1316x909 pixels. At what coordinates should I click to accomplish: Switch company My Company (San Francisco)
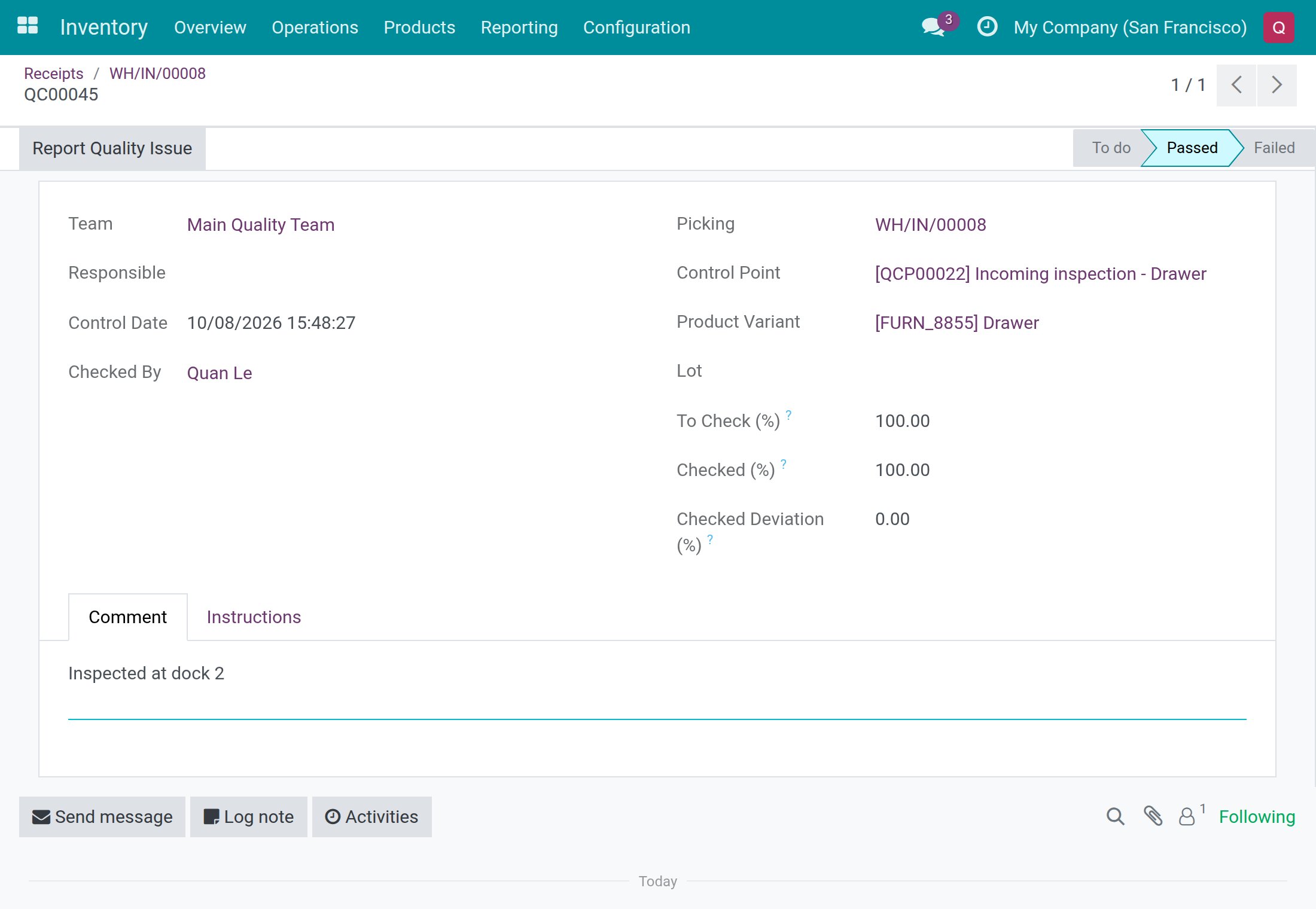tap(1130, 28)
